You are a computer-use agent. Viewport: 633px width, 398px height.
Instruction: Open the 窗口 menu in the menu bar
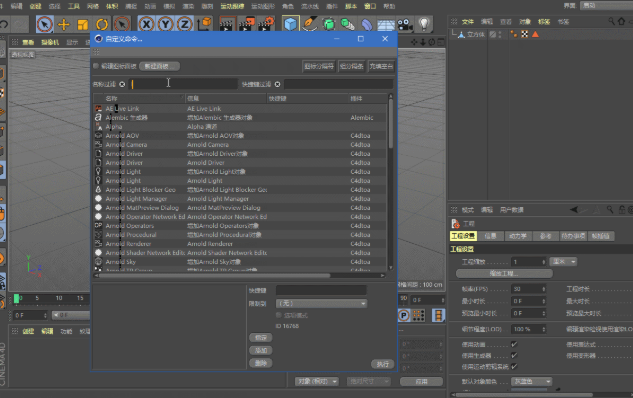[370, 6]
